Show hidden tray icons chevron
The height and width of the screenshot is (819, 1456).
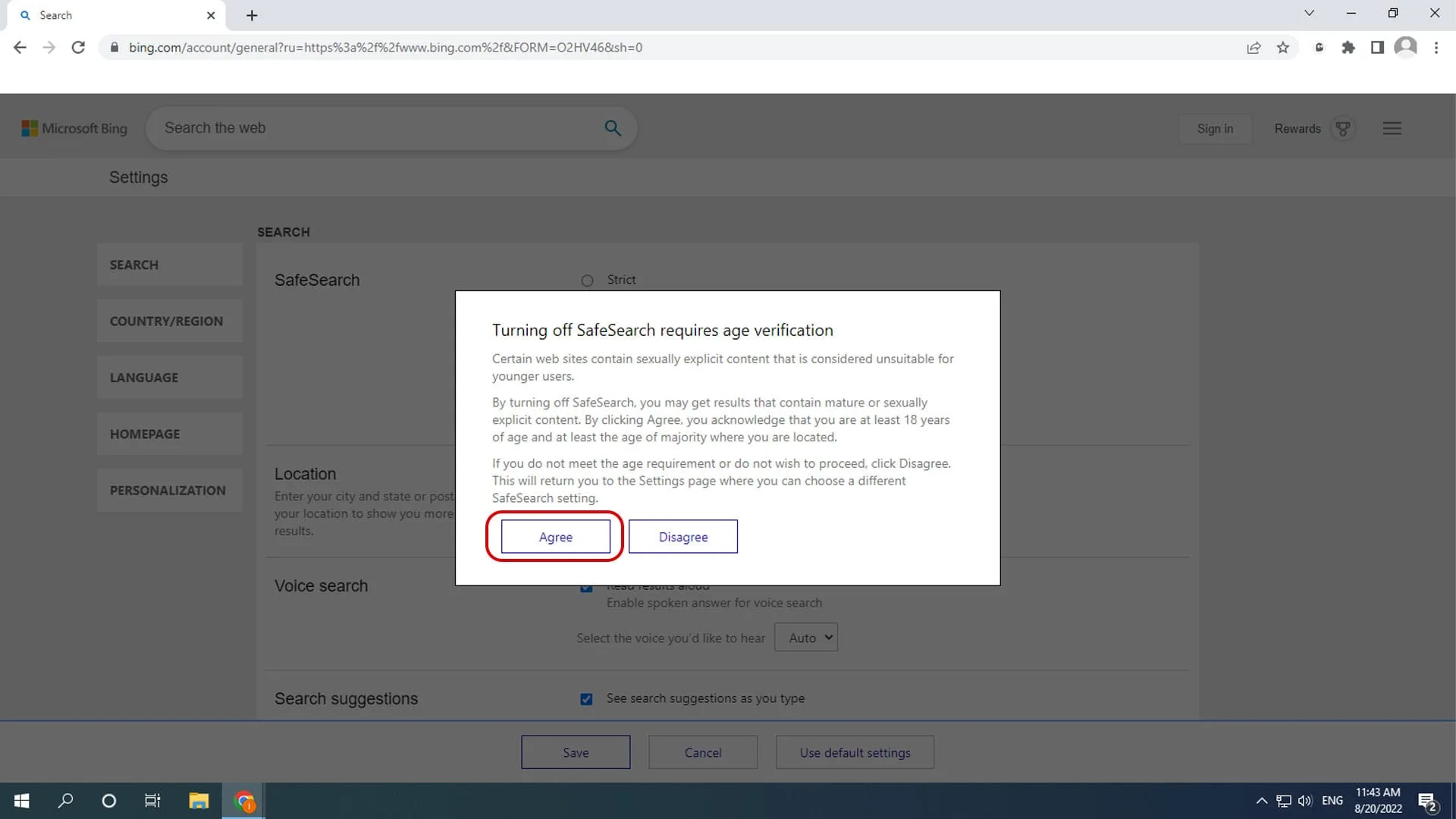[x=1261, y=801]
